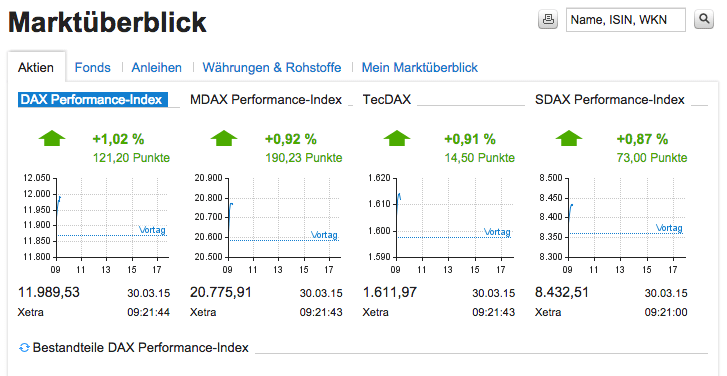This screenshot has height=376, width=727.
Task: Click the SDAX green up arrow
Action: click(x=569, y=139)
